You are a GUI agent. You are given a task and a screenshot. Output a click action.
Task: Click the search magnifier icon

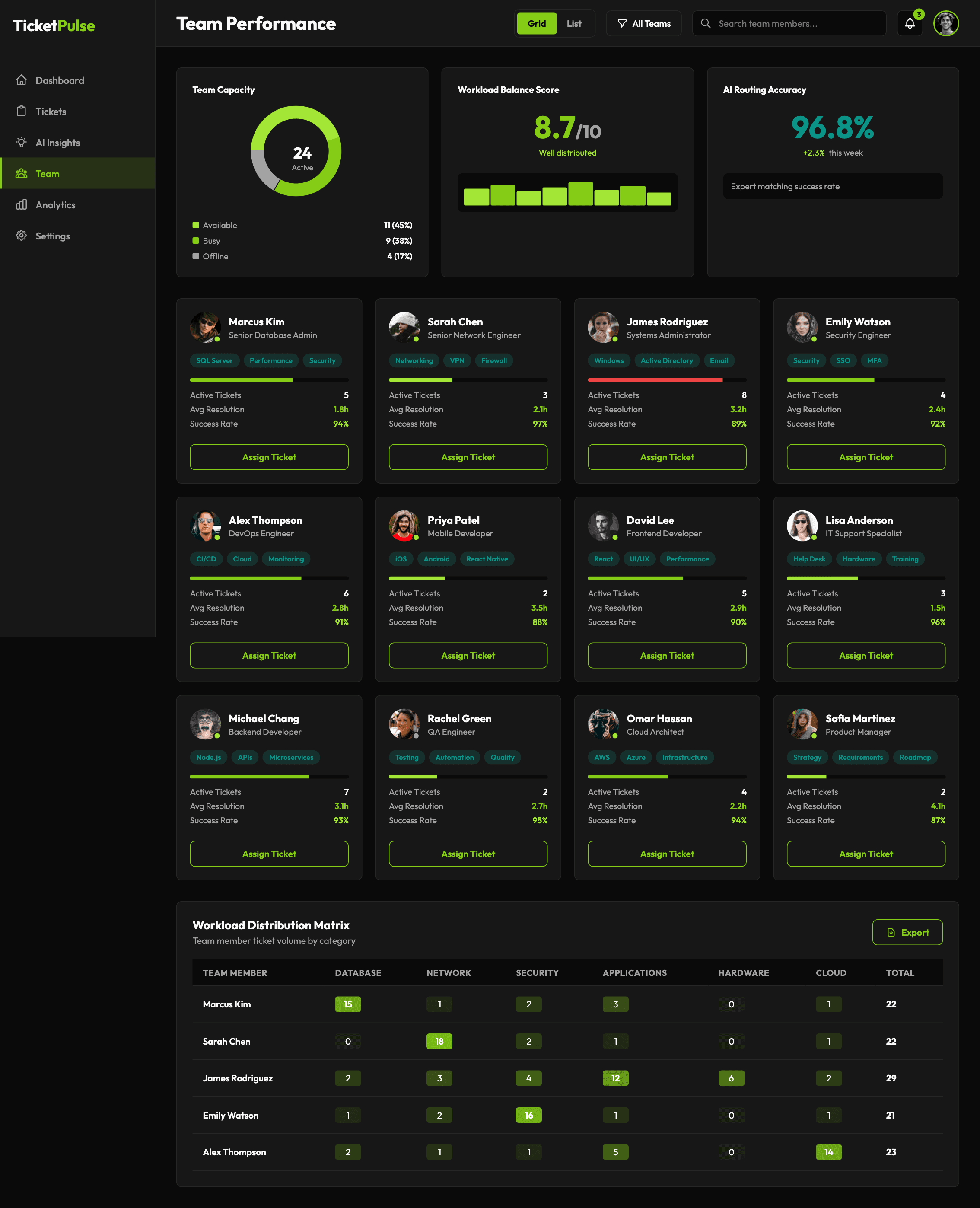point(706,24)
